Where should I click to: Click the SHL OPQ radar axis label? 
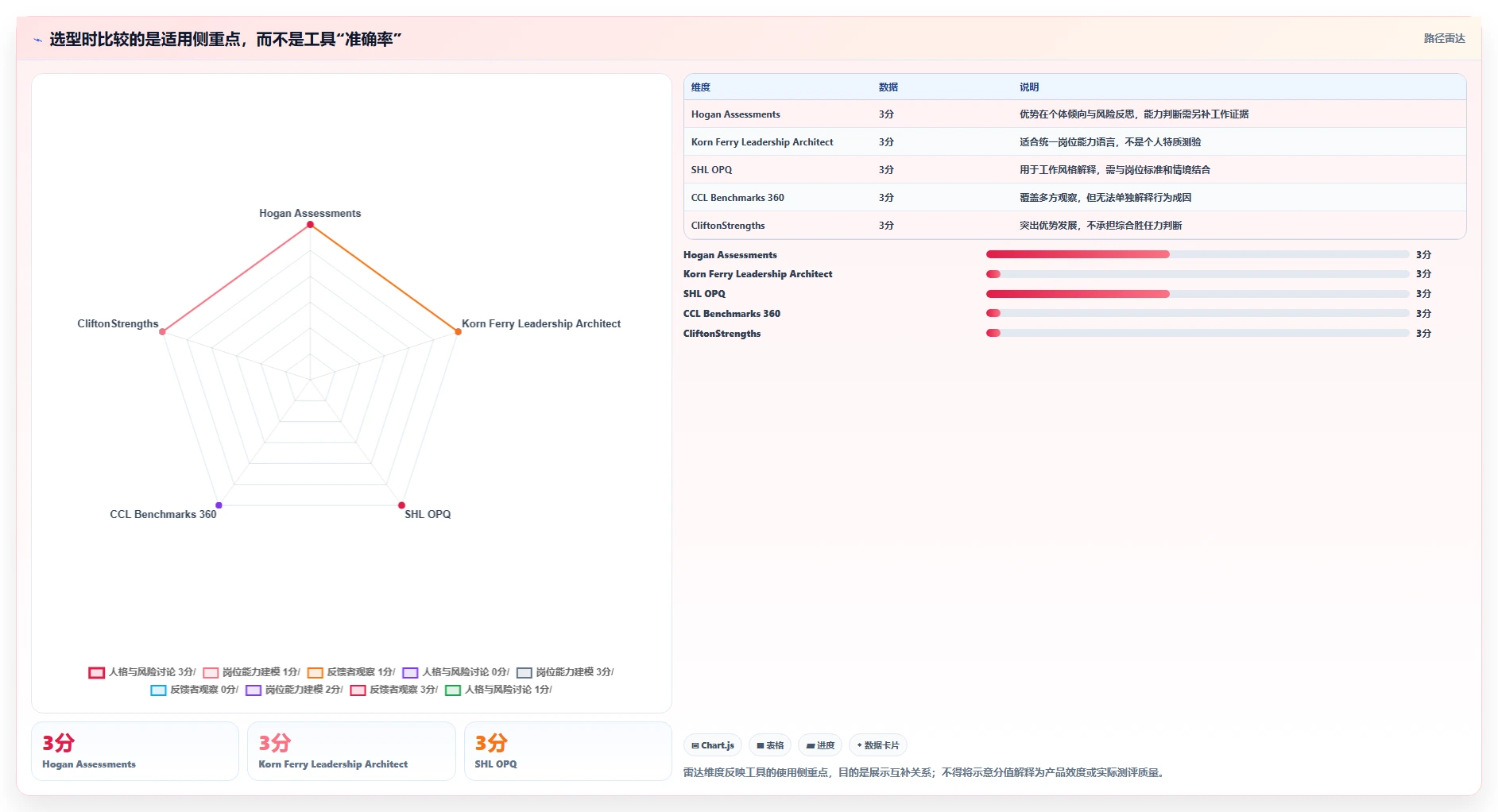click(x=428, y=514)
